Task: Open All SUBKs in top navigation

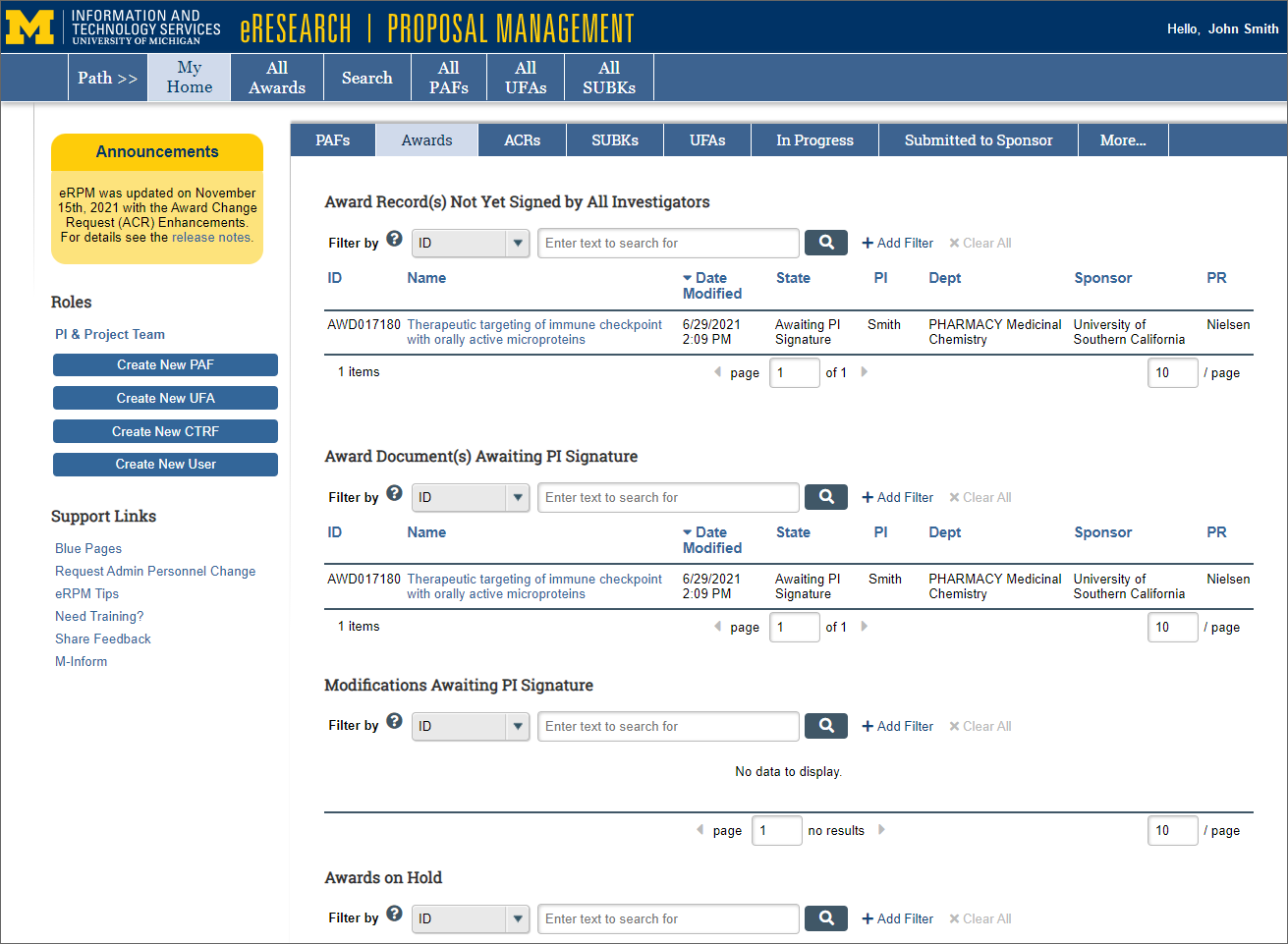Action: [x=609, y=78]
